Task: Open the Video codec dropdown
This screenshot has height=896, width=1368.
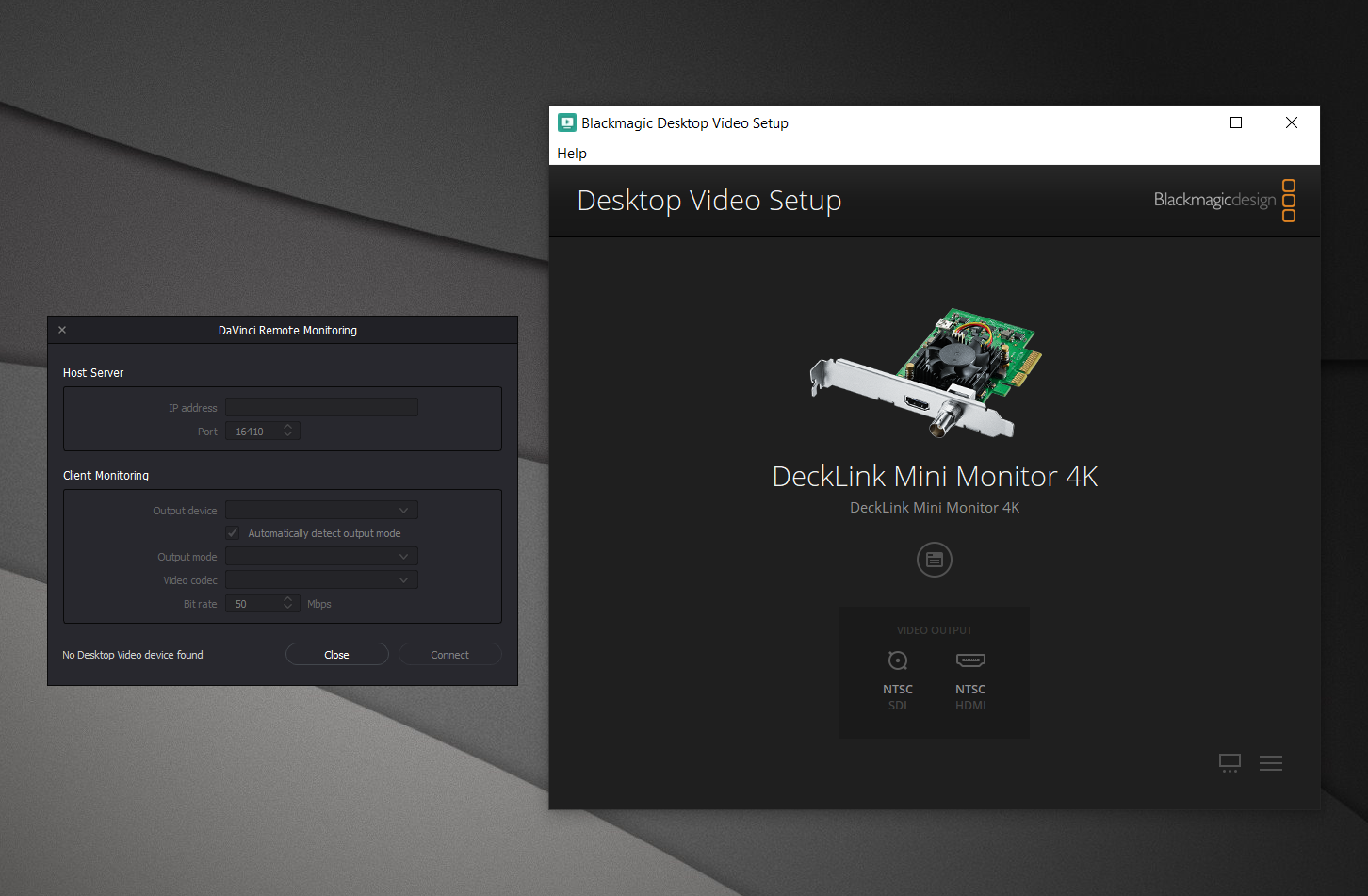Action: [321, 579]
